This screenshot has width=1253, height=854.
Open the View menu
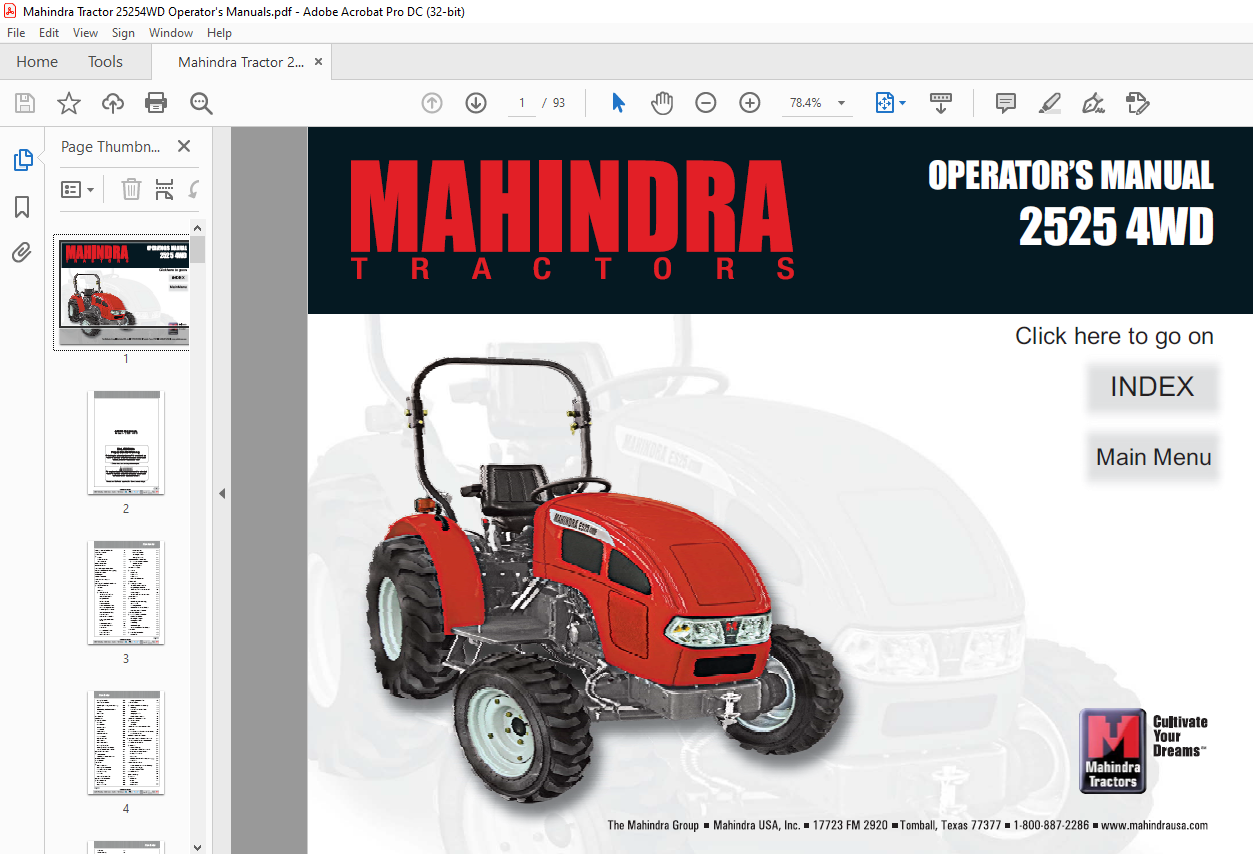(85, 33)
